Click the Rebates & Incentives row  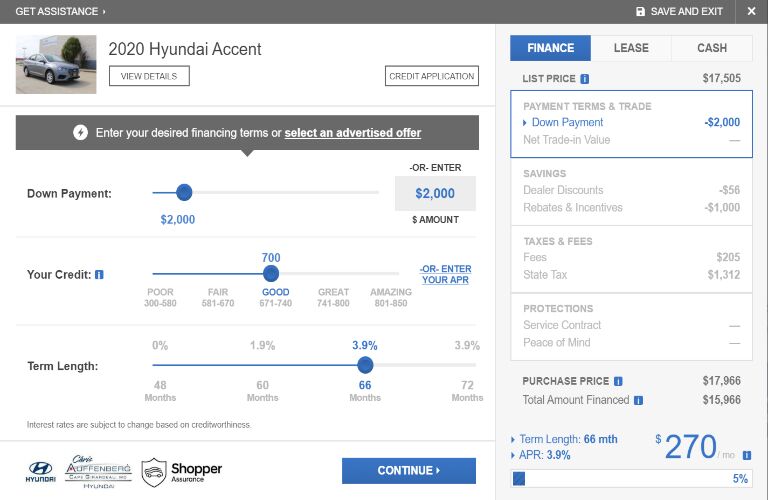click(631, 208)
